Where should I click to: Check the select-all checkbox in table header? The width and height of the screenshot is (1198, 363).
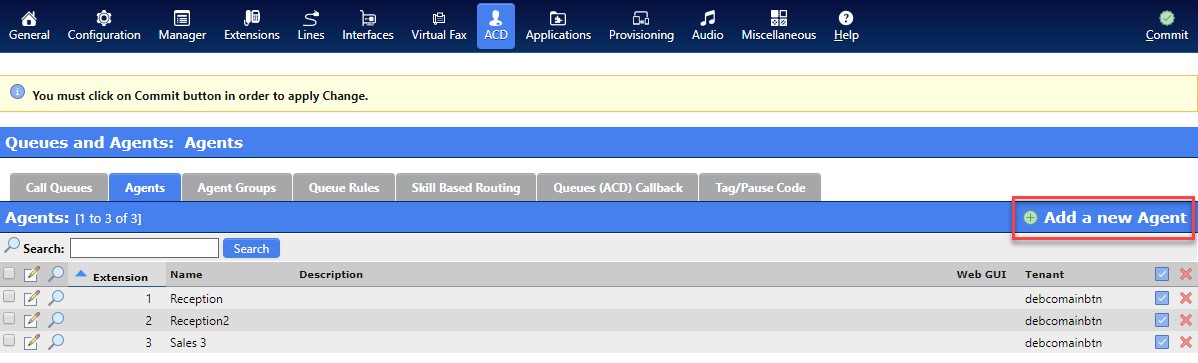[9, 274]
